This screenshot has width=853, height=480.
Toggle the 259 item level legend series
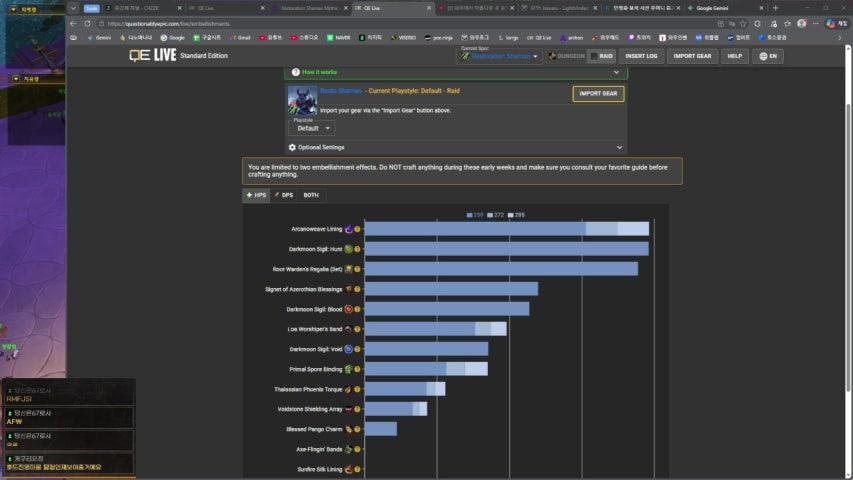[x=475, y=215]
